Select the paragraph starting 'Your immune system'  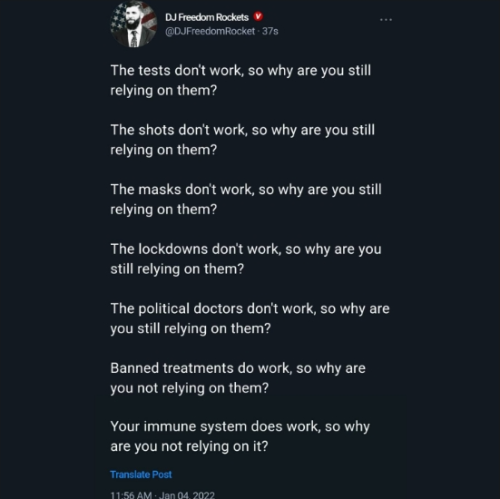click(x=240, y=436)
